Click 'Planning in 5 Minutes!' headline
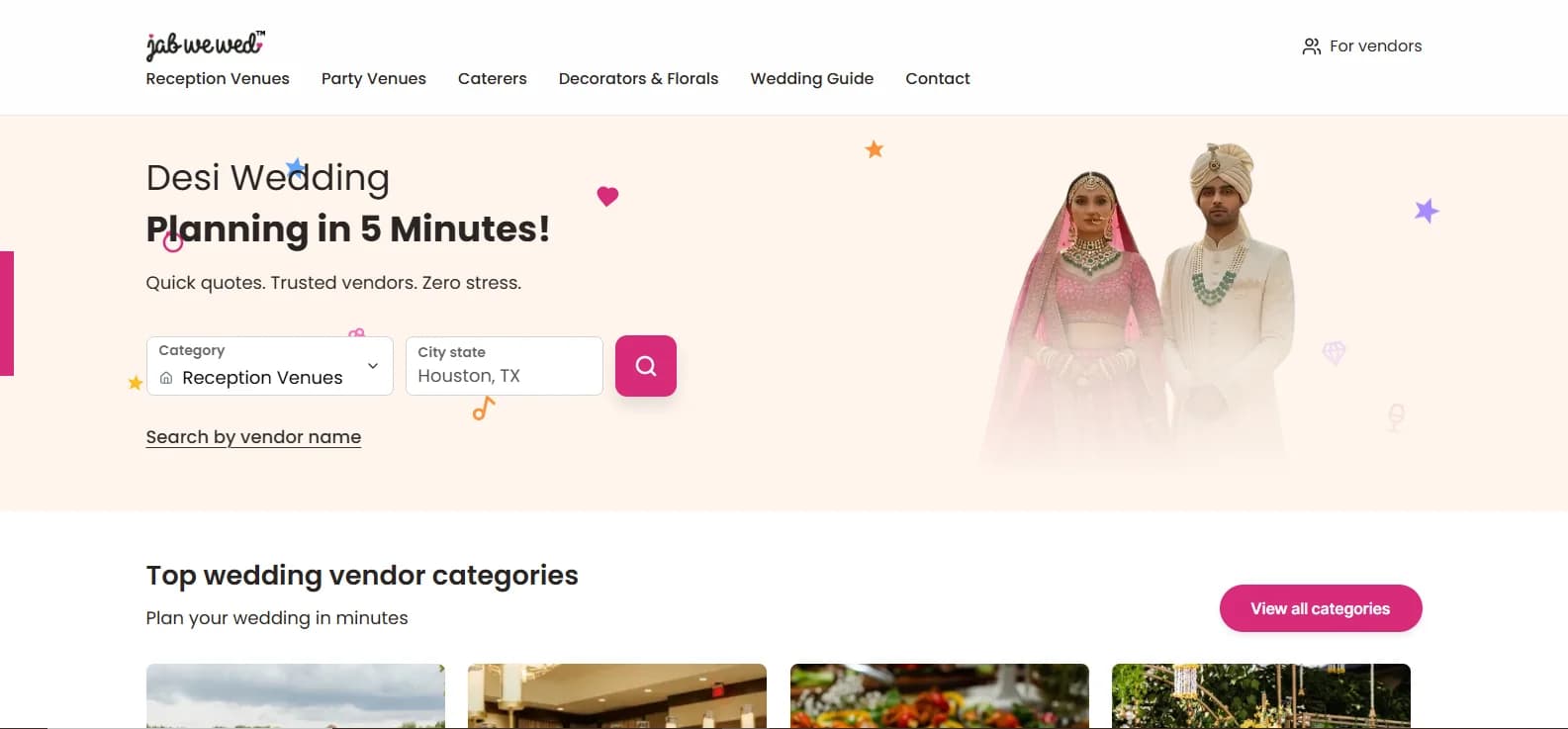Viewport: 1568px width, 729px height. (x=348, y=228)
